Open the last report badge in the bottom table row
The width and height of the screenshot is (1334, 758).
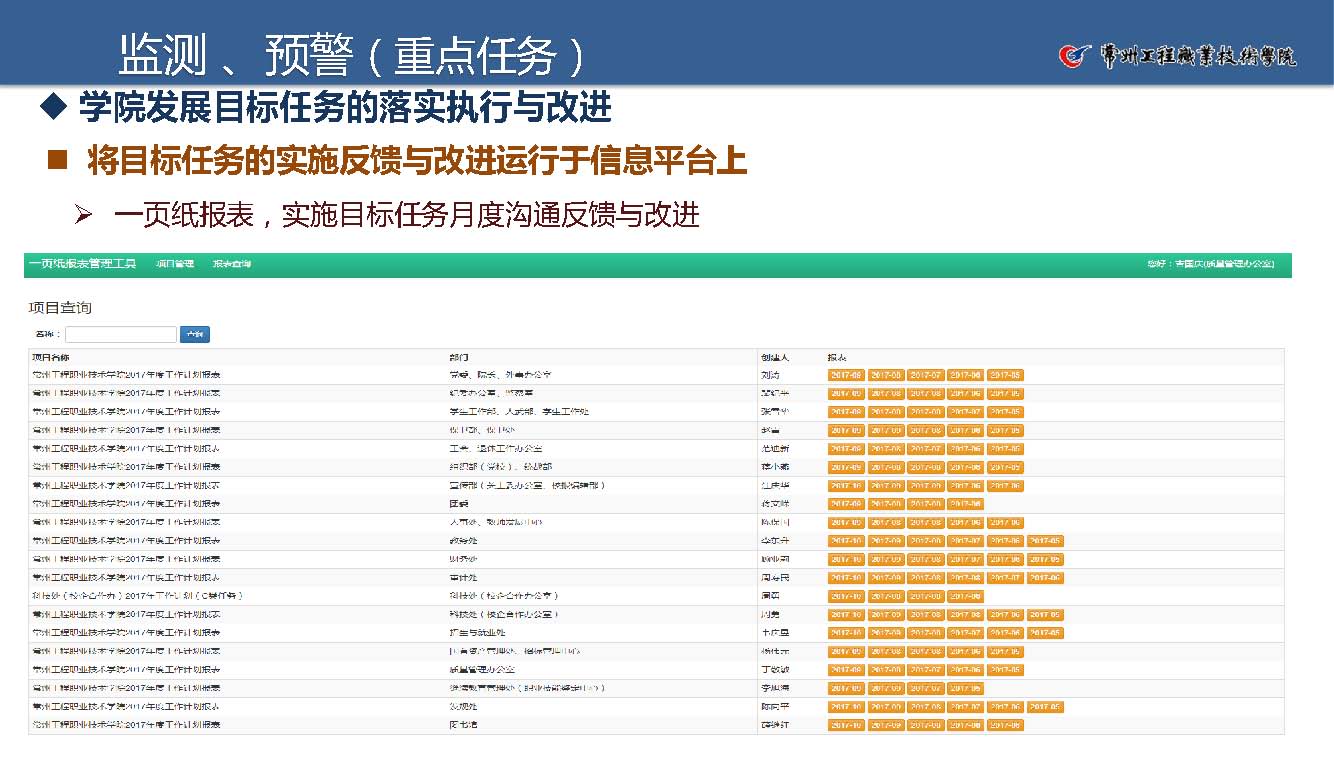point(1005,725)
